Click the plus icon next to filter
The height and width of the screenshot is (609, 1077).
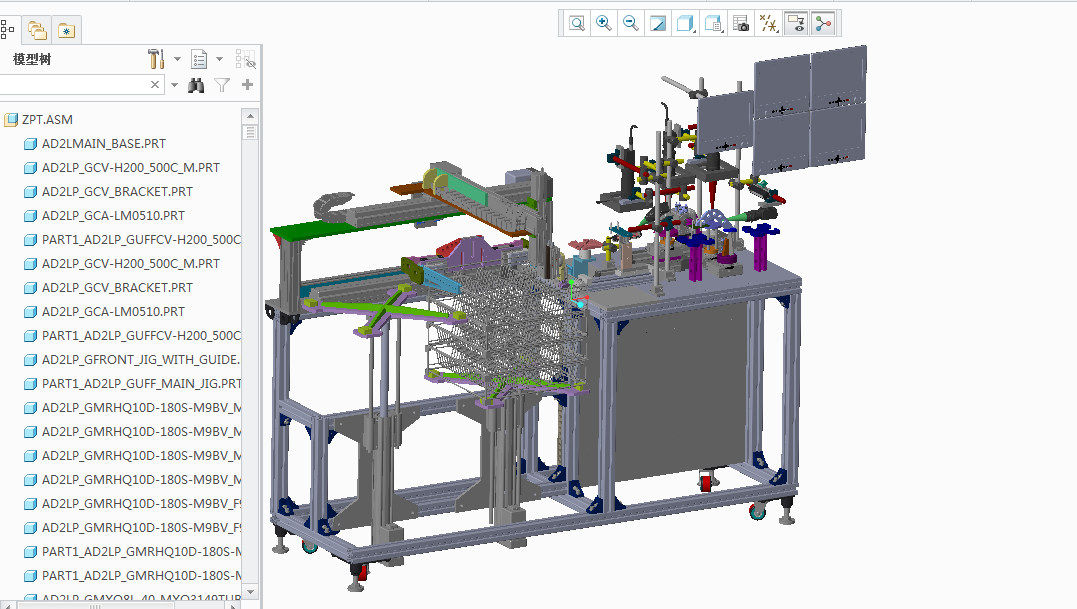click(x=247, y=84)
